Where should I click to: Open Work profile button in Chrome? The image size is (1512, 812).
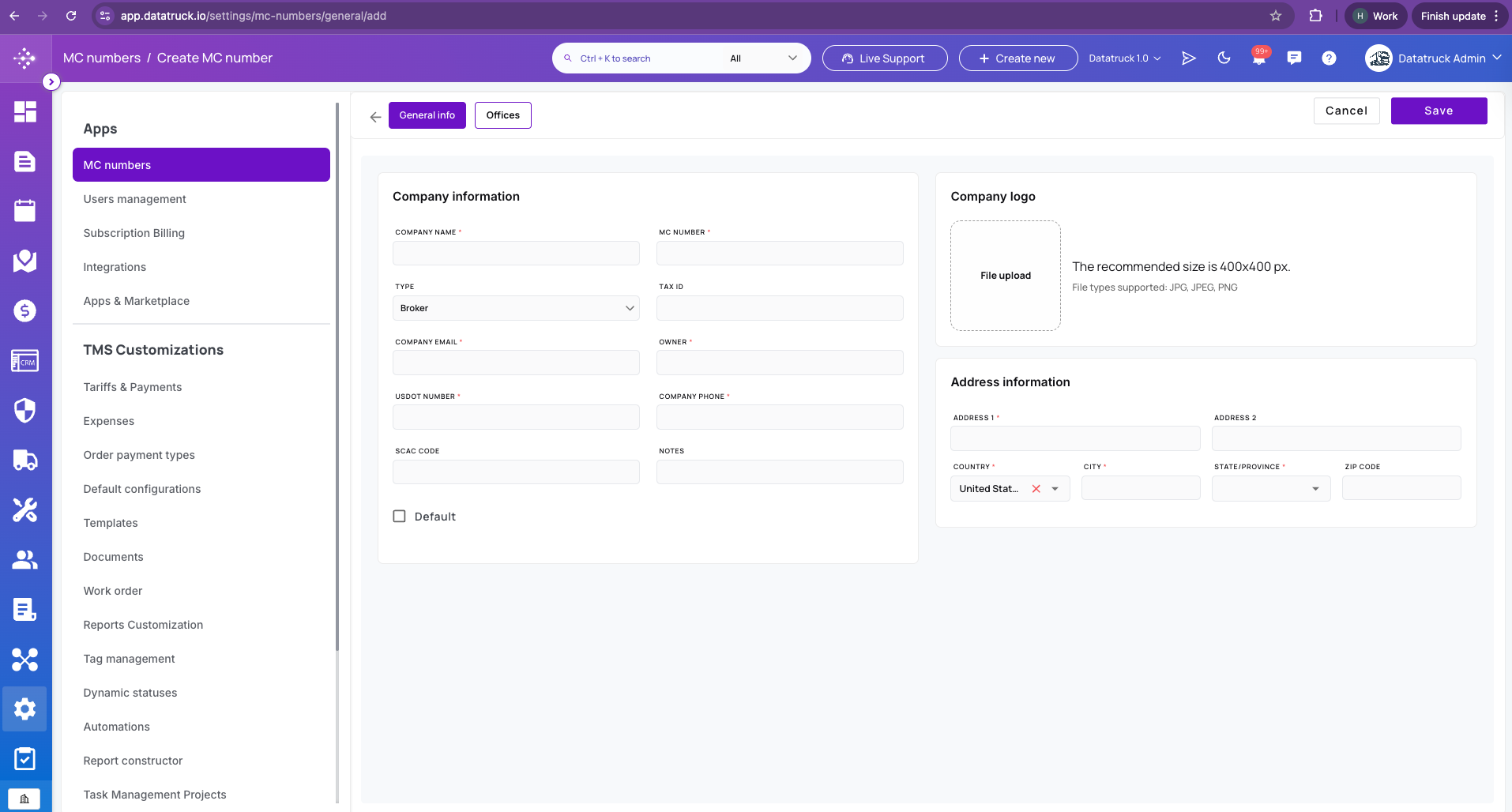tap(1375, 16)
